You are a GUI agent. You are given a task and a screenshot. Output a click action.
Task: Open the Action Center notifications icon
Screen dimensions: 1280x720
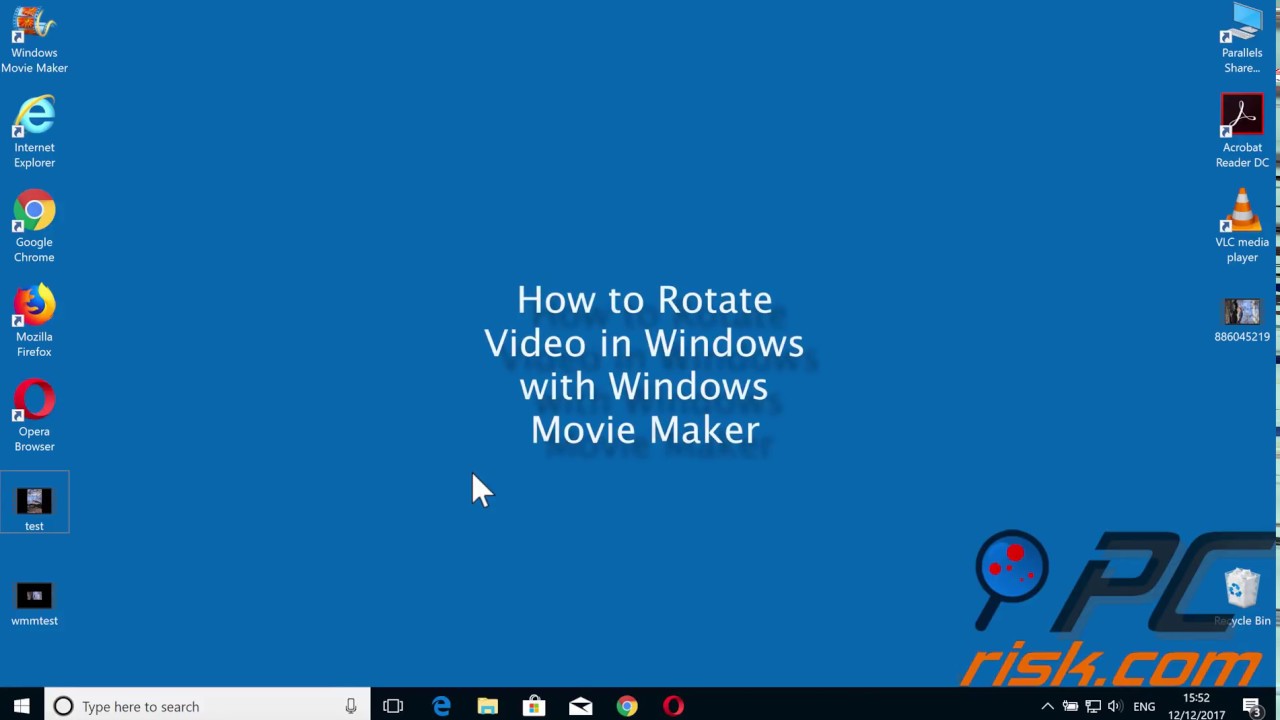[x=1253, y=706]
